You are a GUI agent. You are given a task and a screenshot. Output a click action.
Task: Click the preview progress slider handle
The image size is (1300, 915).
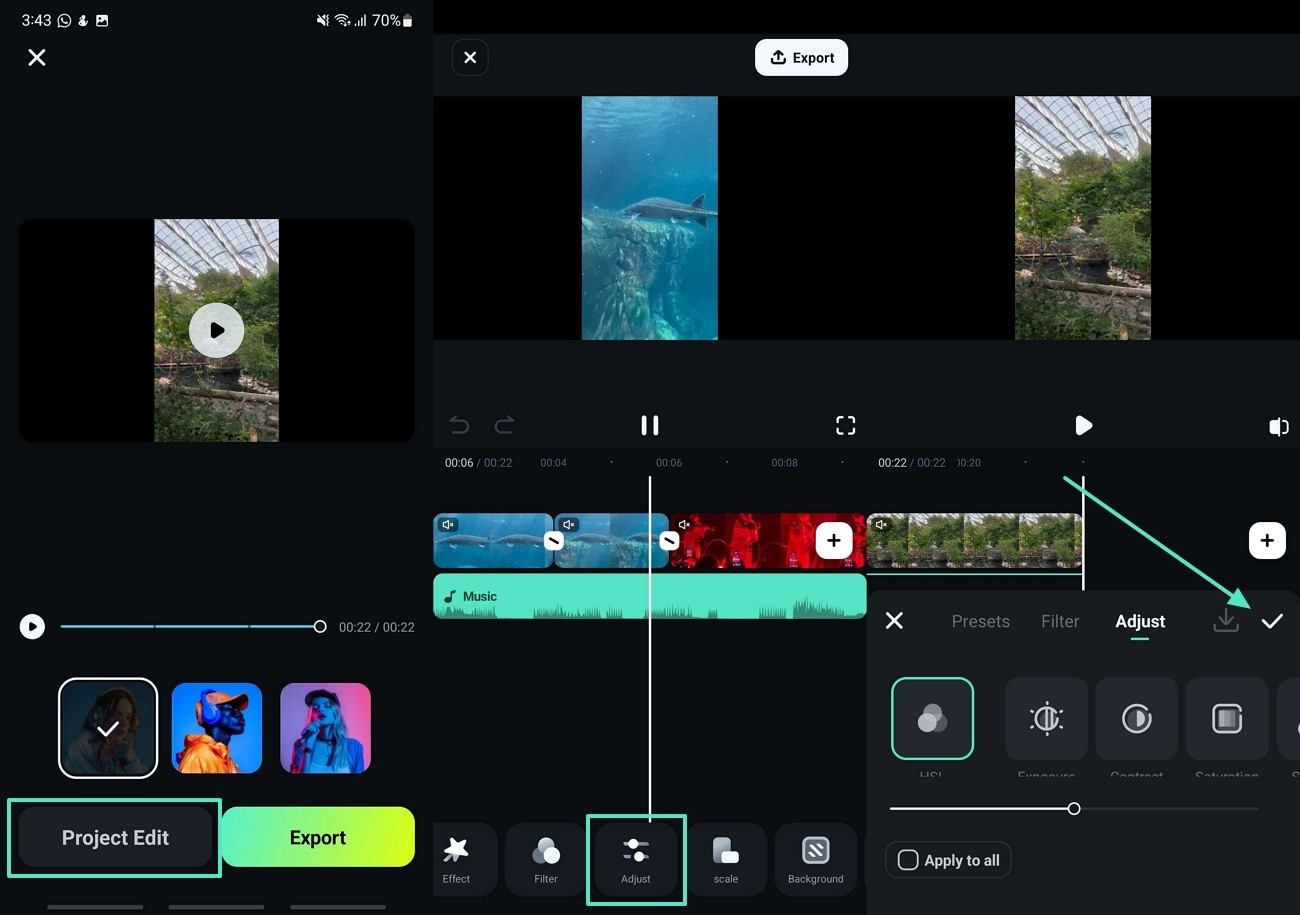tap(320, 627)
